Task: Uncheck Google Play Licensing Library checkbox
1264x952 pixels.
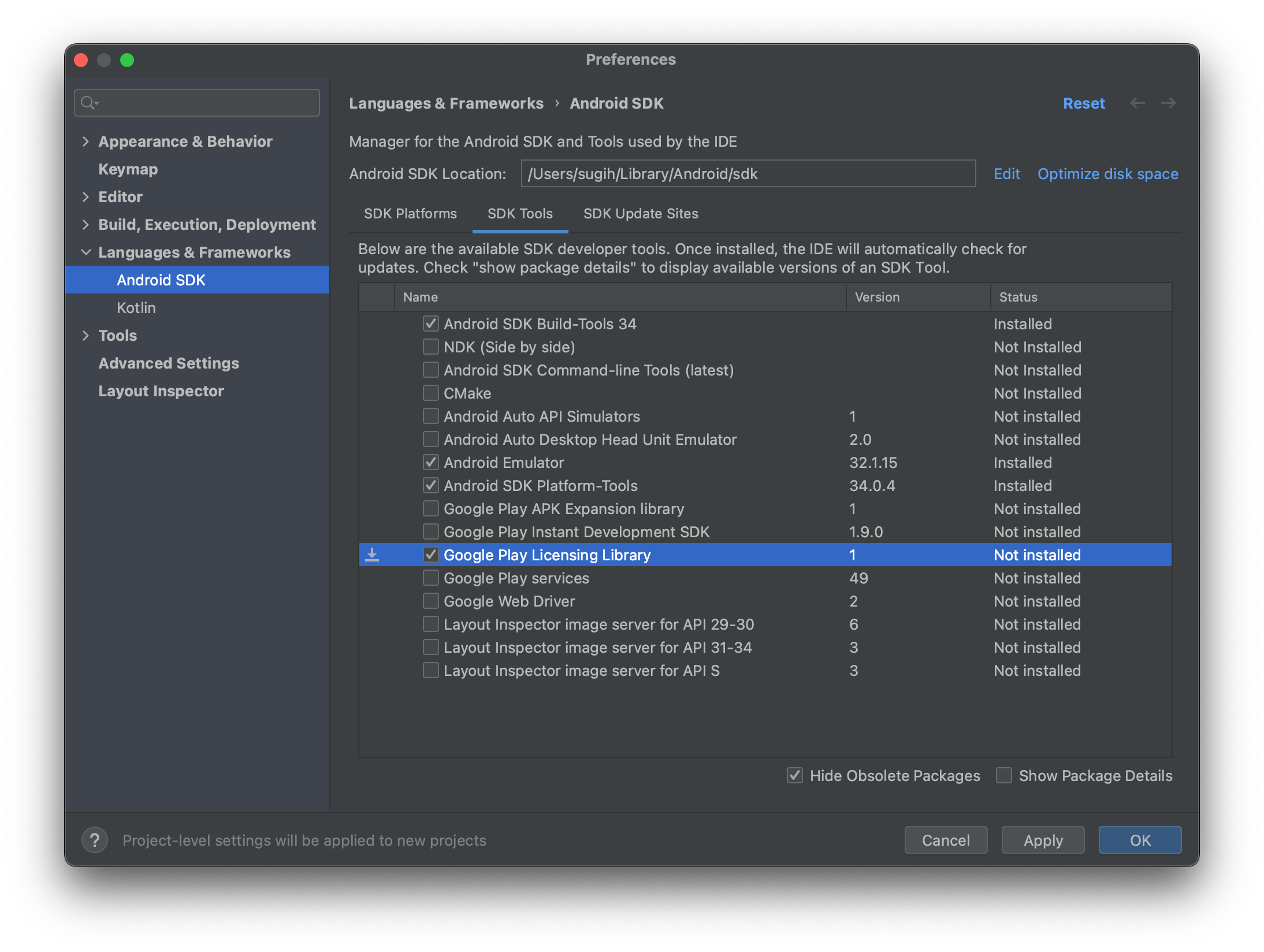Action: [x=430, y=555]
